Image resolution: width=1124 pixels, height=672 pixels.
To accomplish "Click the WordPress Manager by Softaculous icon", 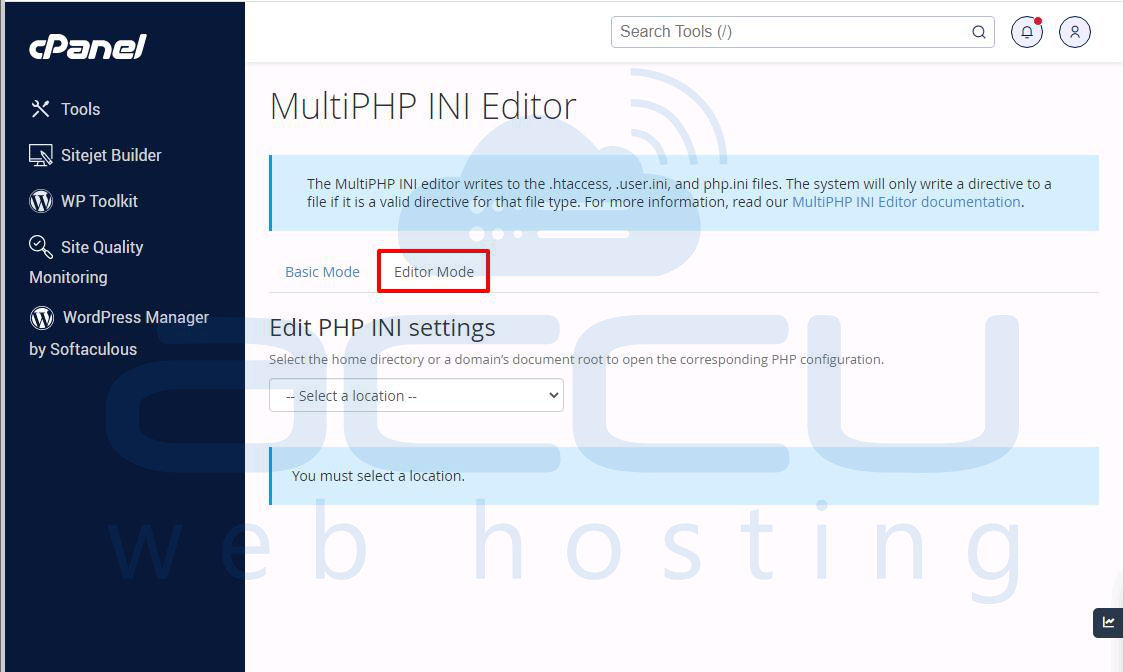I will point(42,317).
